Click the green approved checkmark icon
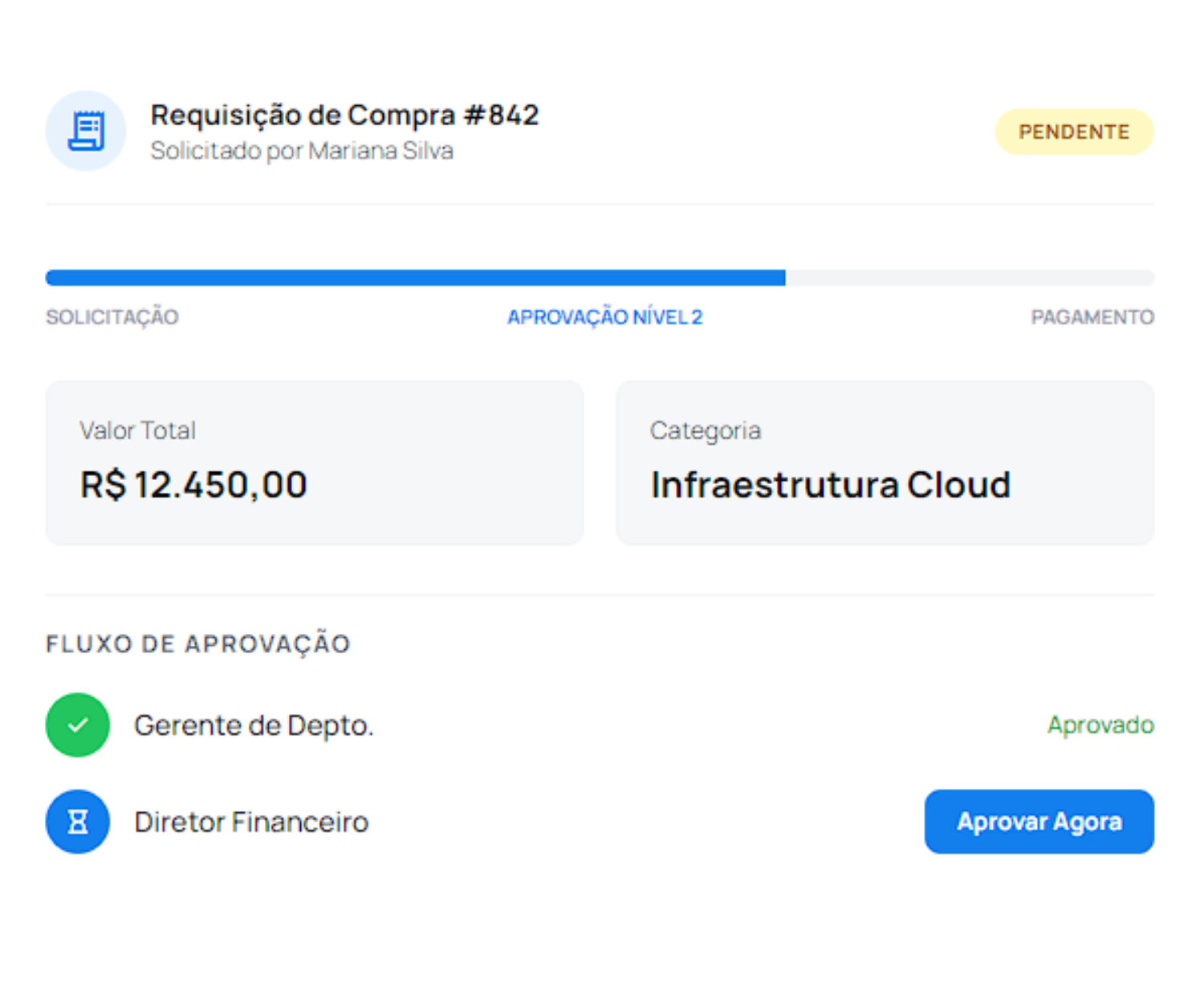 click(78, 725)
